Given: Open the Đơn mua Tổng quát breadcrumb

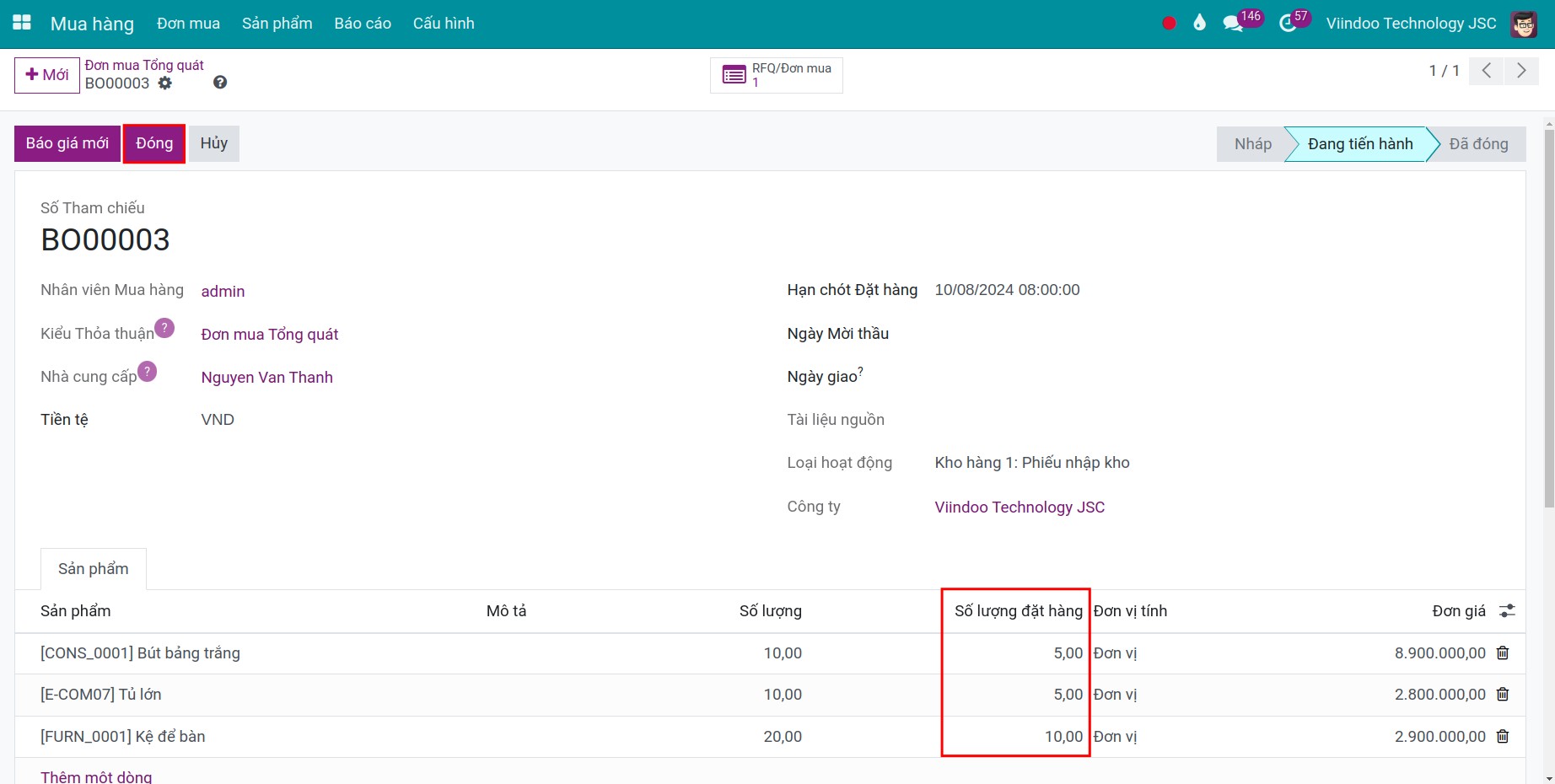Looking at the screenshot, I should pos(144,65).
